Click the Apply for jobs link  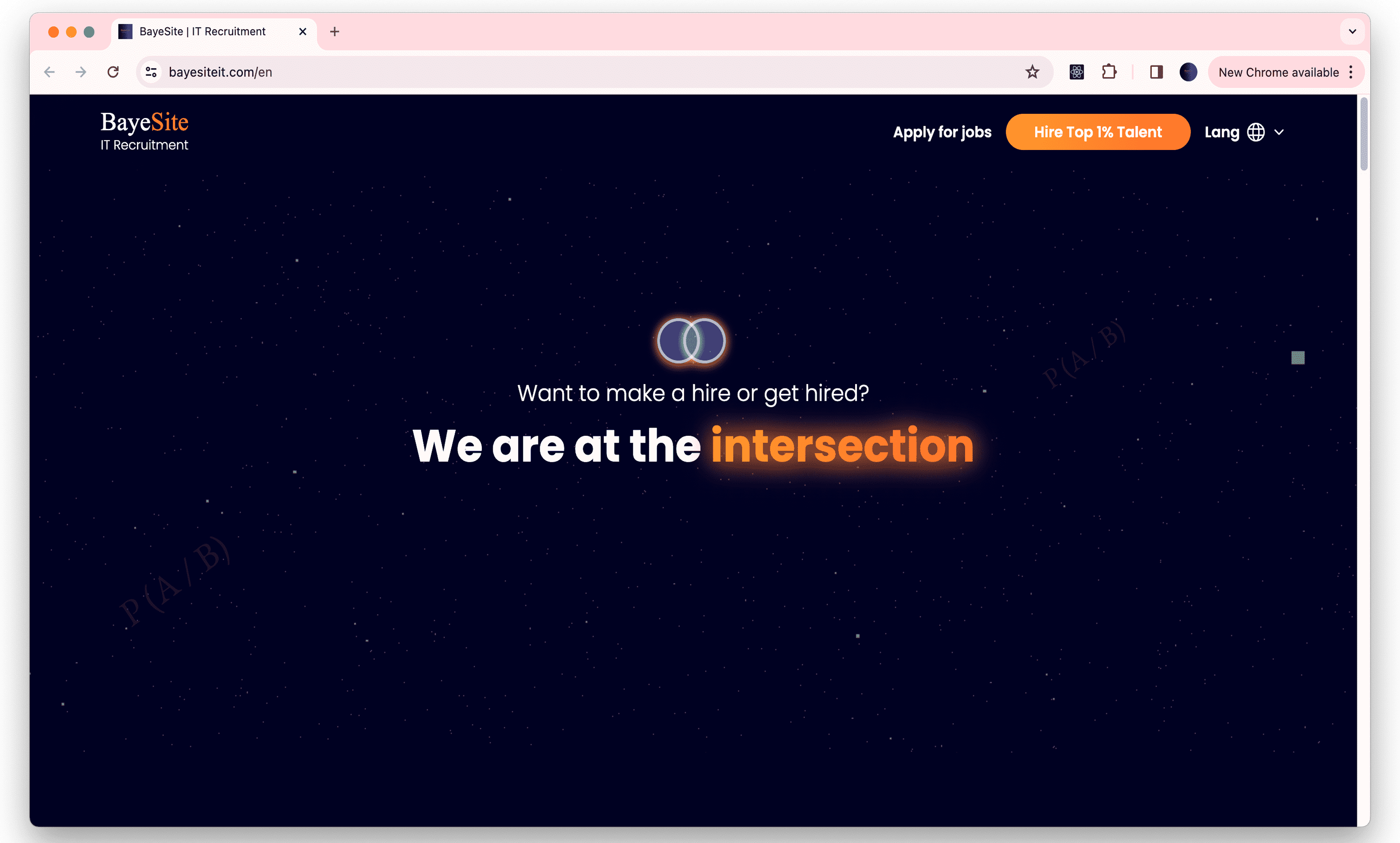942,131
